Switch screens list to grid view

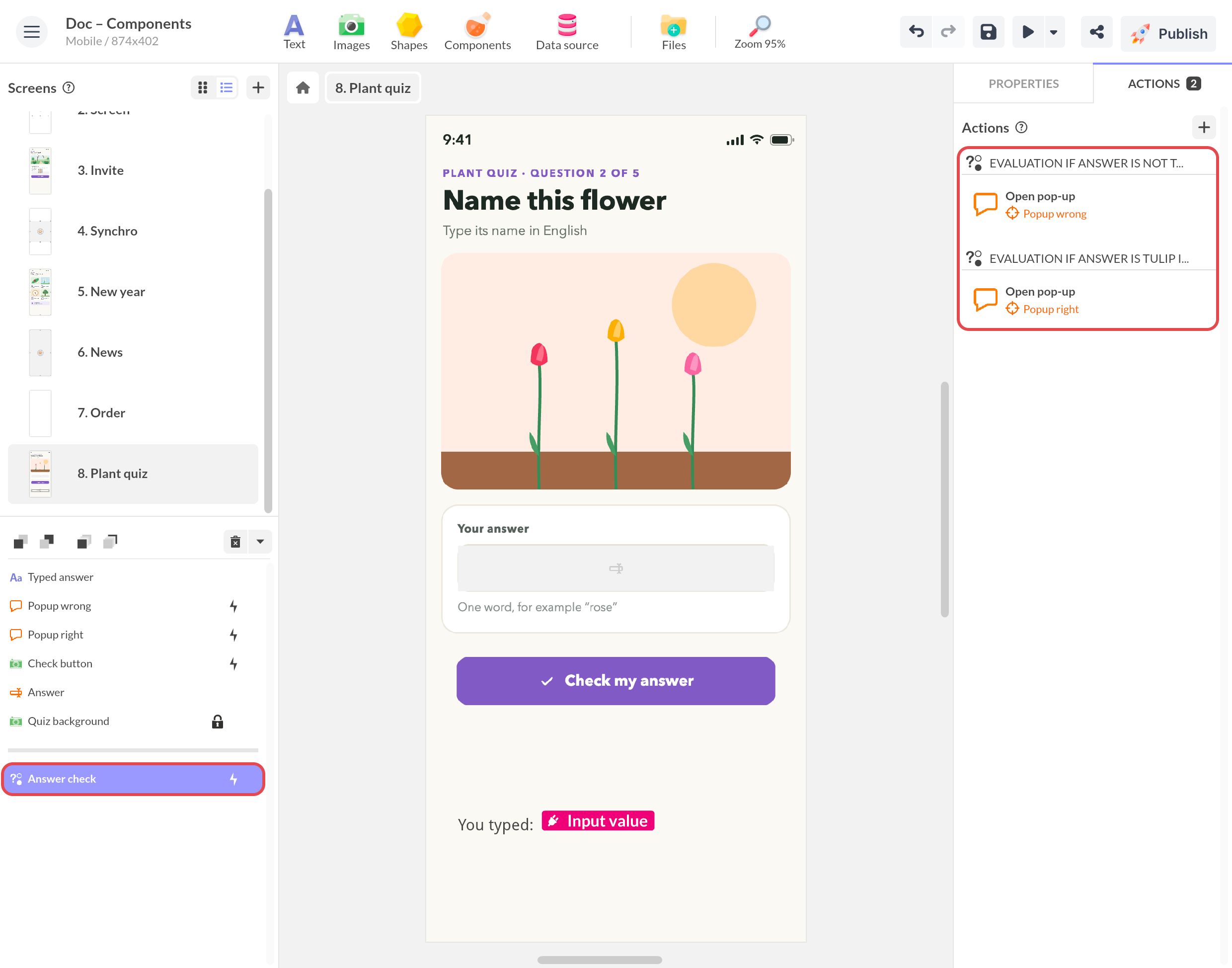click(203, 87)
